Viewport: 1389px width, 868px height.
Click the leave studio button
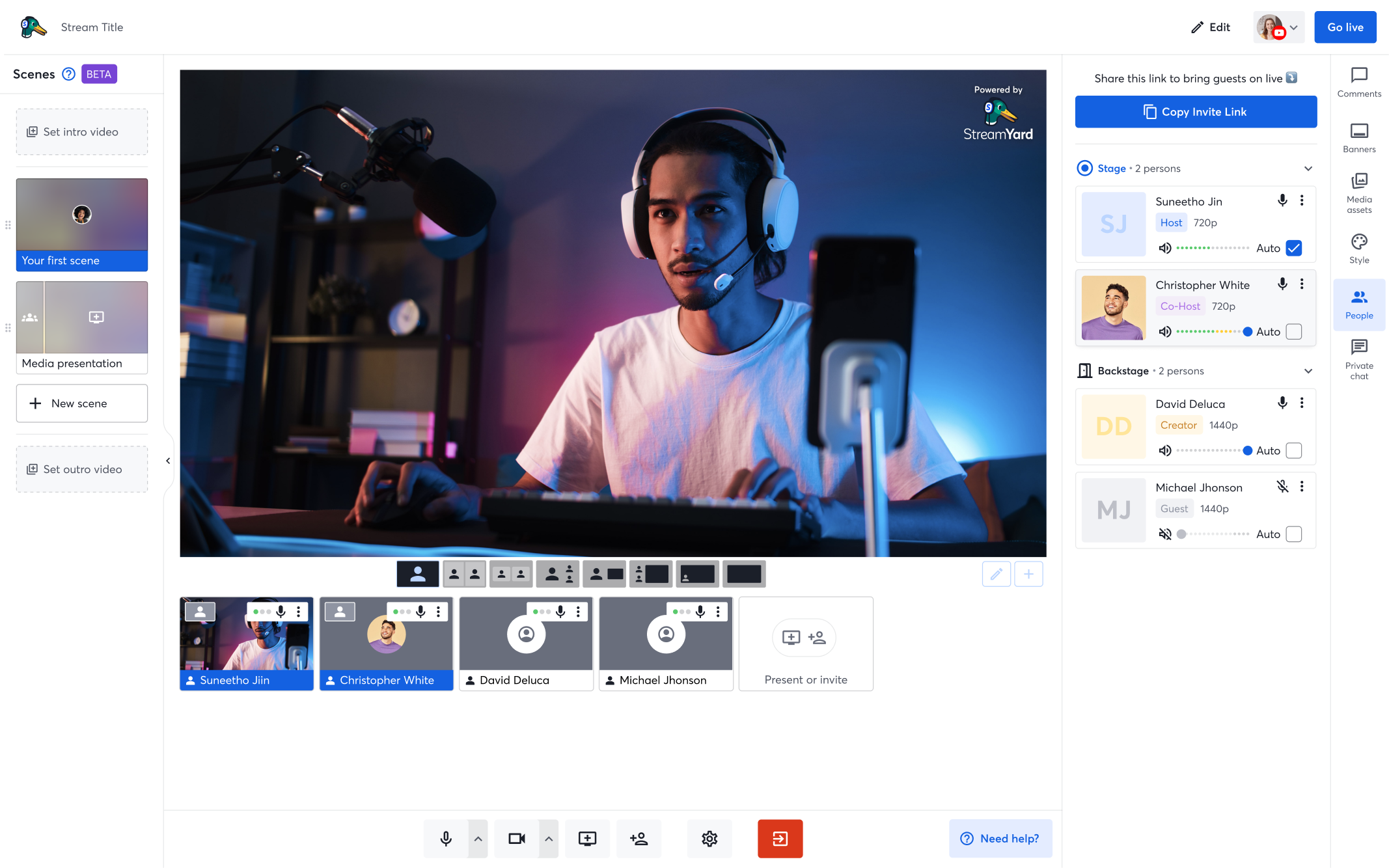coord(780,839)
